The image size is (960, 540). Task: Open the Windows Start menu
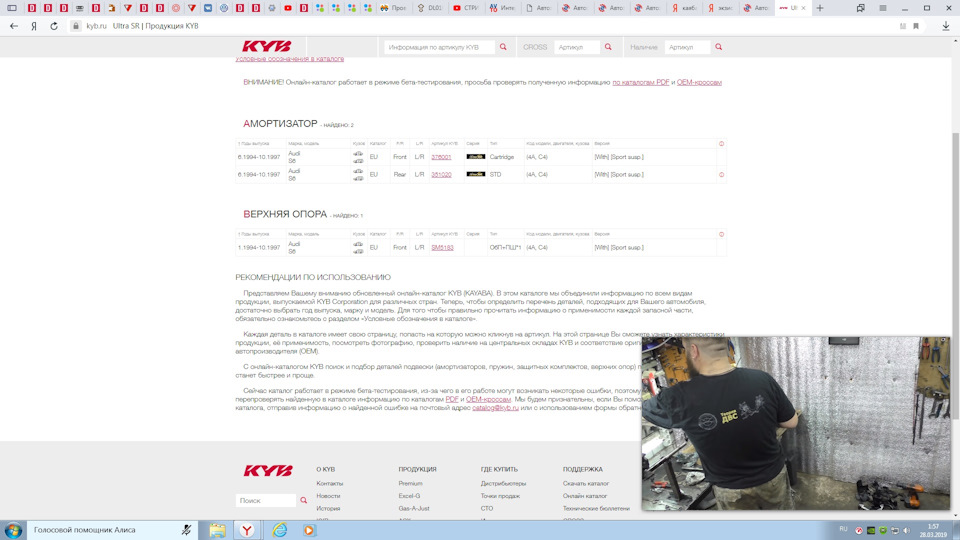pos(13,530)
